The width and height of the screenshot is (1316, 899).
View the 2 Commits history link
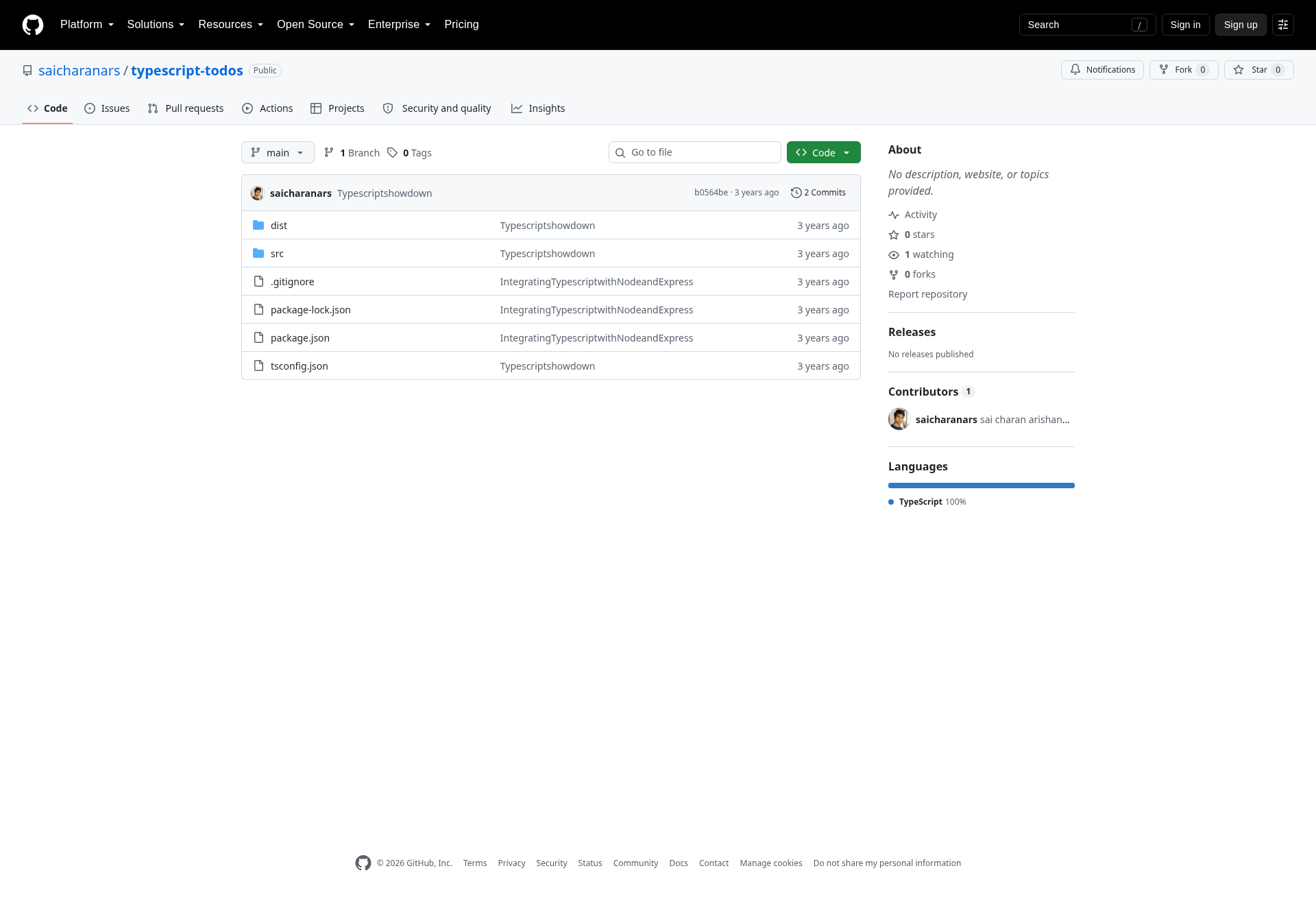(x=818, y=193)
